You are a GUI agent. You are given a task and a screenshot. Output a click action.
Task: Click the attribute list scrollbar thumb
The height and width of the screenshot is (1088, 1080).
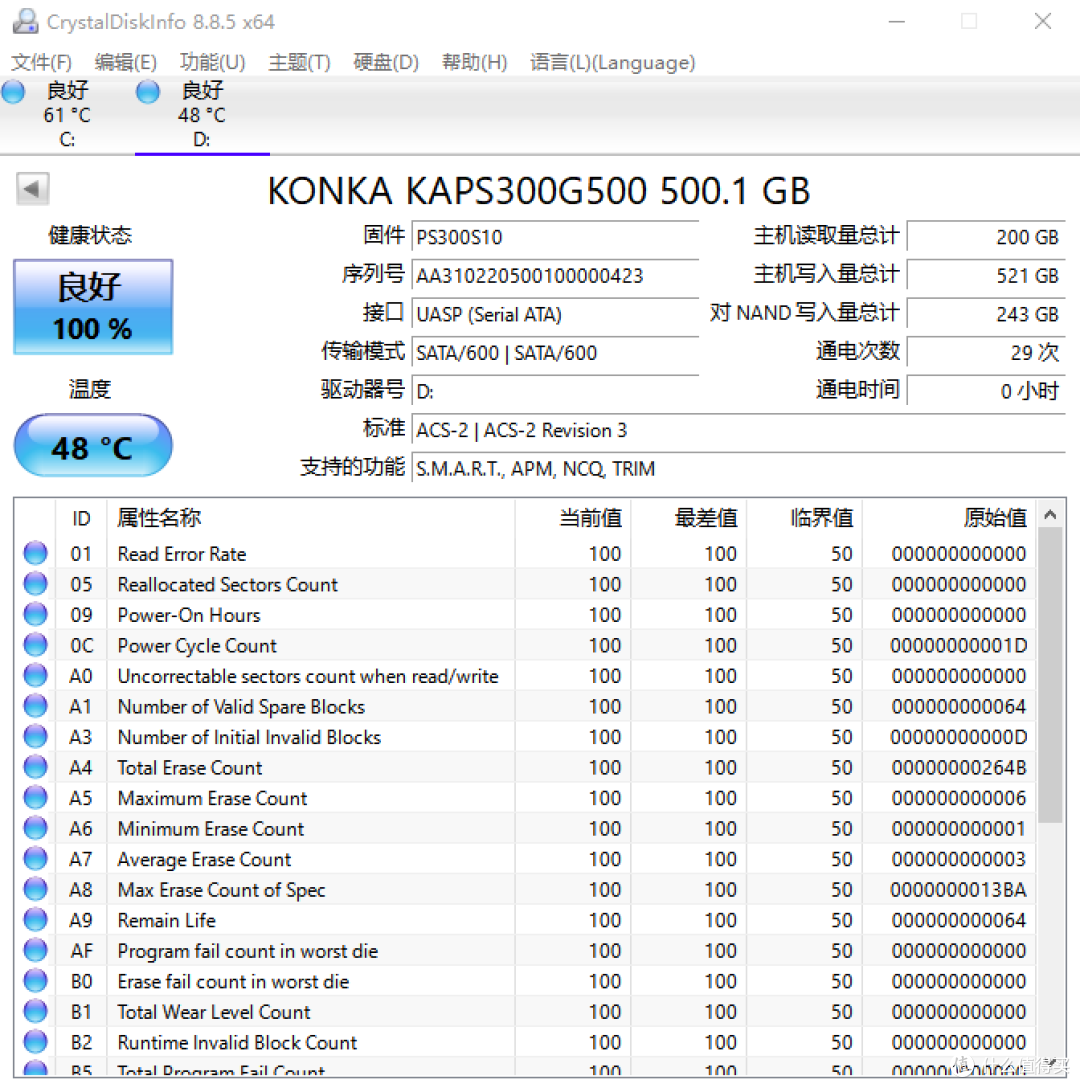[x=1050, y=674]
